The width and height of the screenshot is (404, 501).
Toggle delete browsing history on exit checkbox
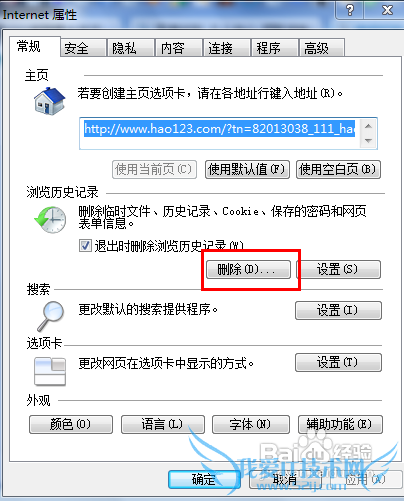tap(85, 246)
